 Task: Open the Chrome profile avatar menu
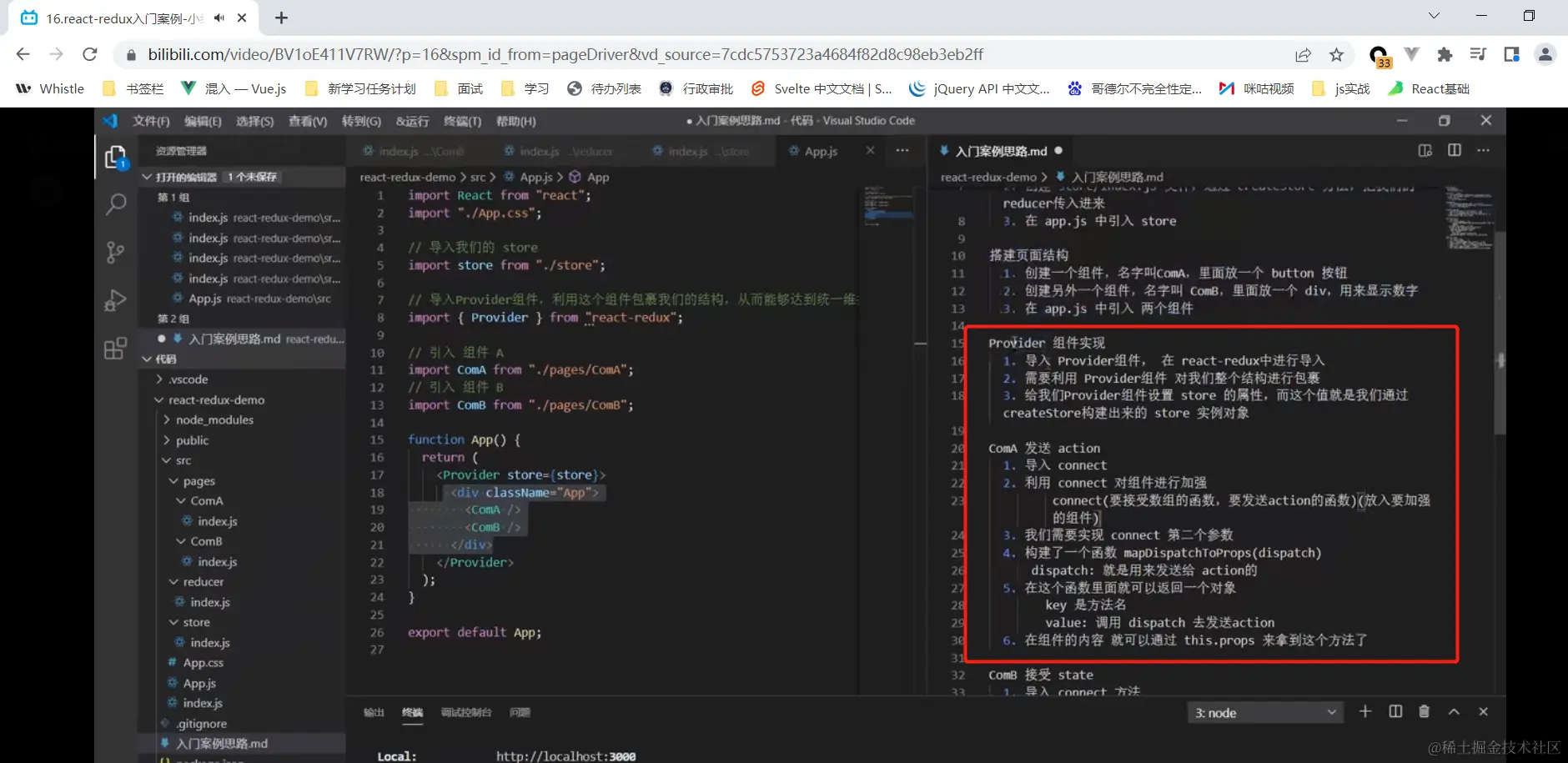click(1545, 55)
